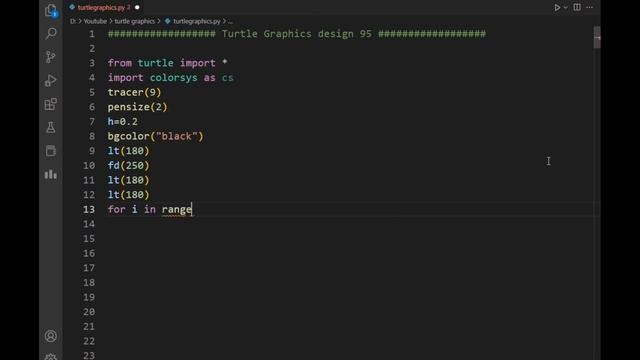Image resolution: width=640 pixels, height=360 pixels.
Task: Click the vertical scrollbar thumb of editor
Action: click(x=597, y=38)
